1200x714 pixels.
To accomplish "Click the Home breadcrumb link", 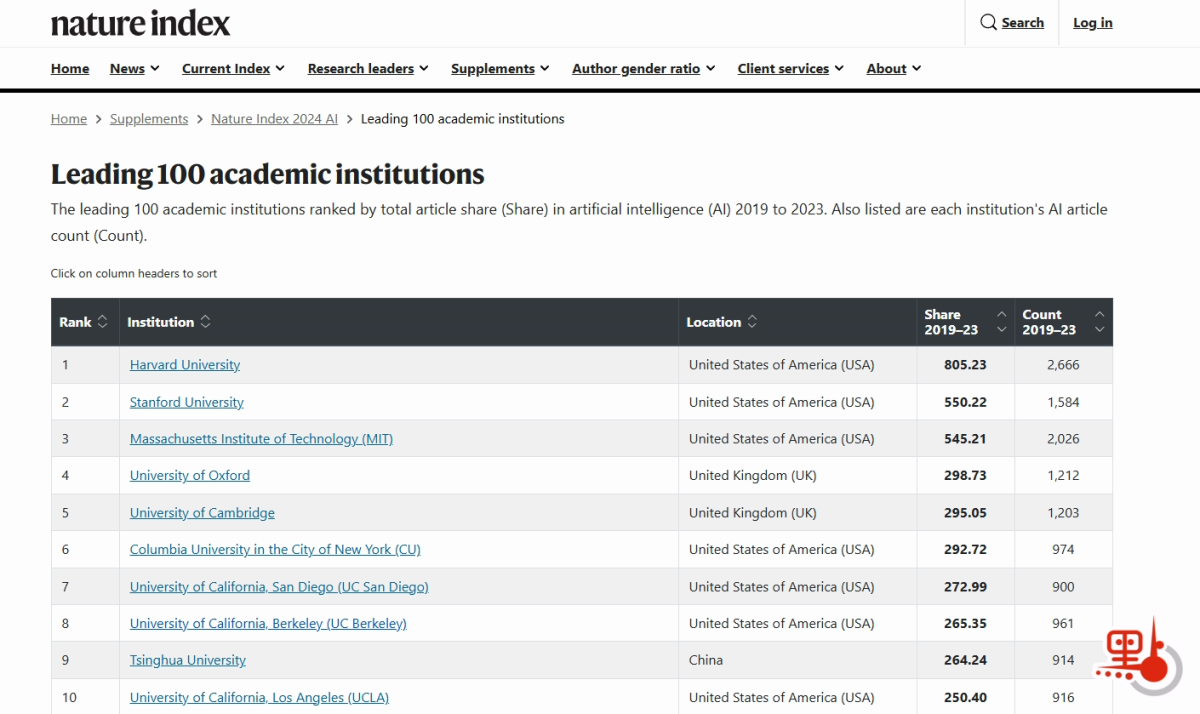I will point(69,119).
